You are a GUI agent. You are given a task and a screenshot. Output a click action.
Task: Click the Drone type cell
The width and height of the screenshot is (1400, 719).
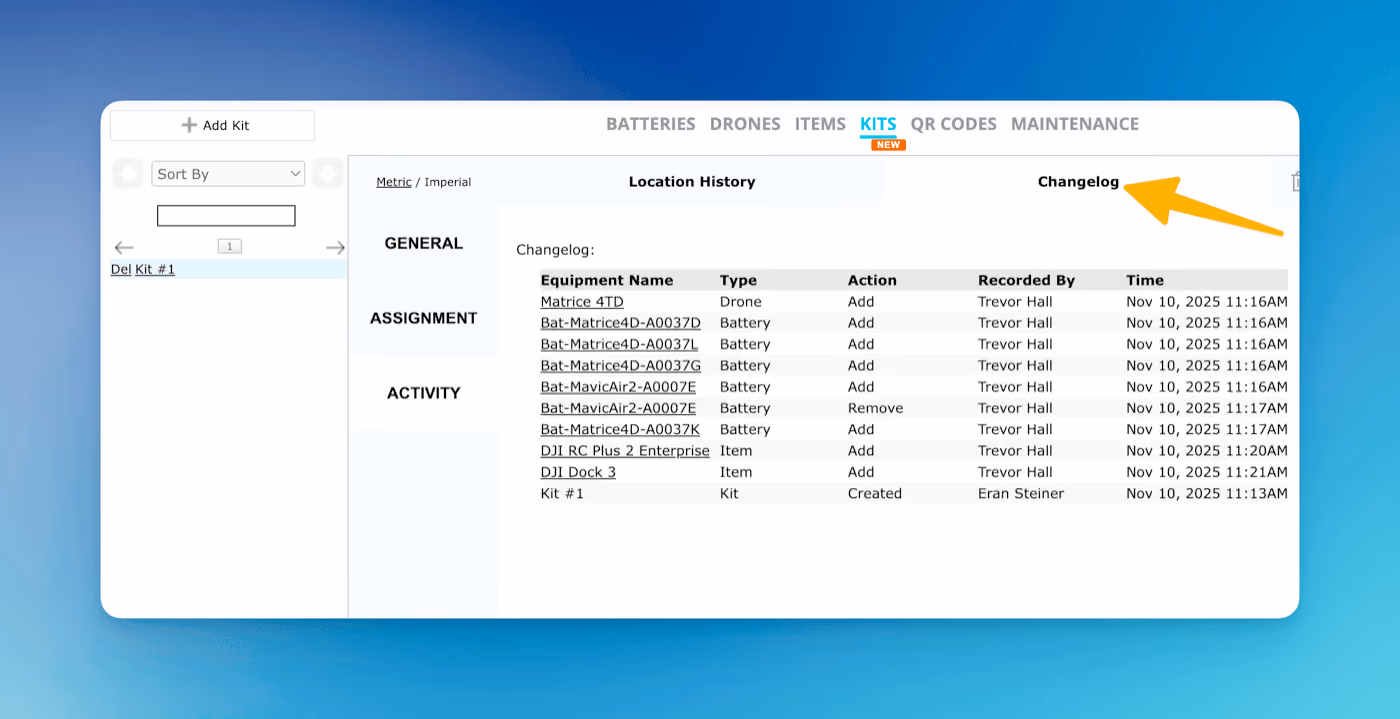pyautogui.click(x=740, y=302)
